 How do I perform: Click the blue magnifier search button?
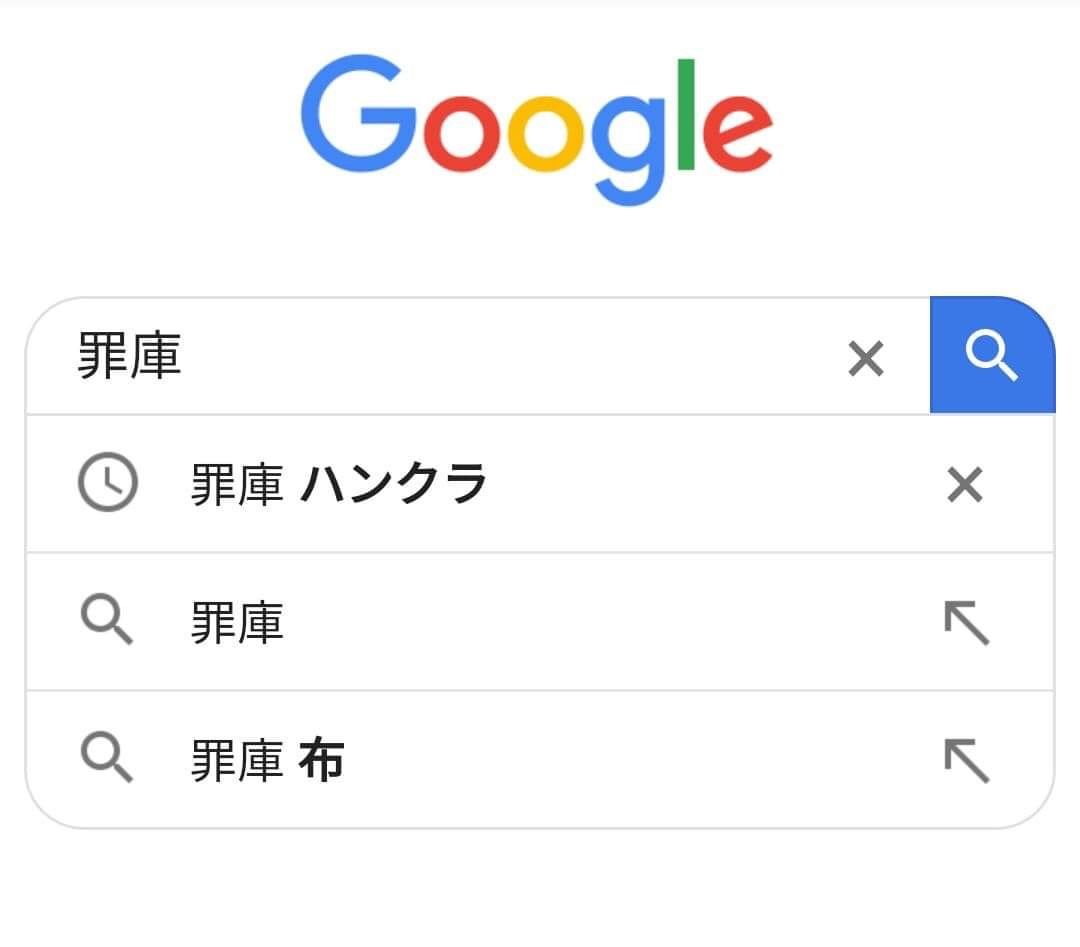[x=992, y=355]
